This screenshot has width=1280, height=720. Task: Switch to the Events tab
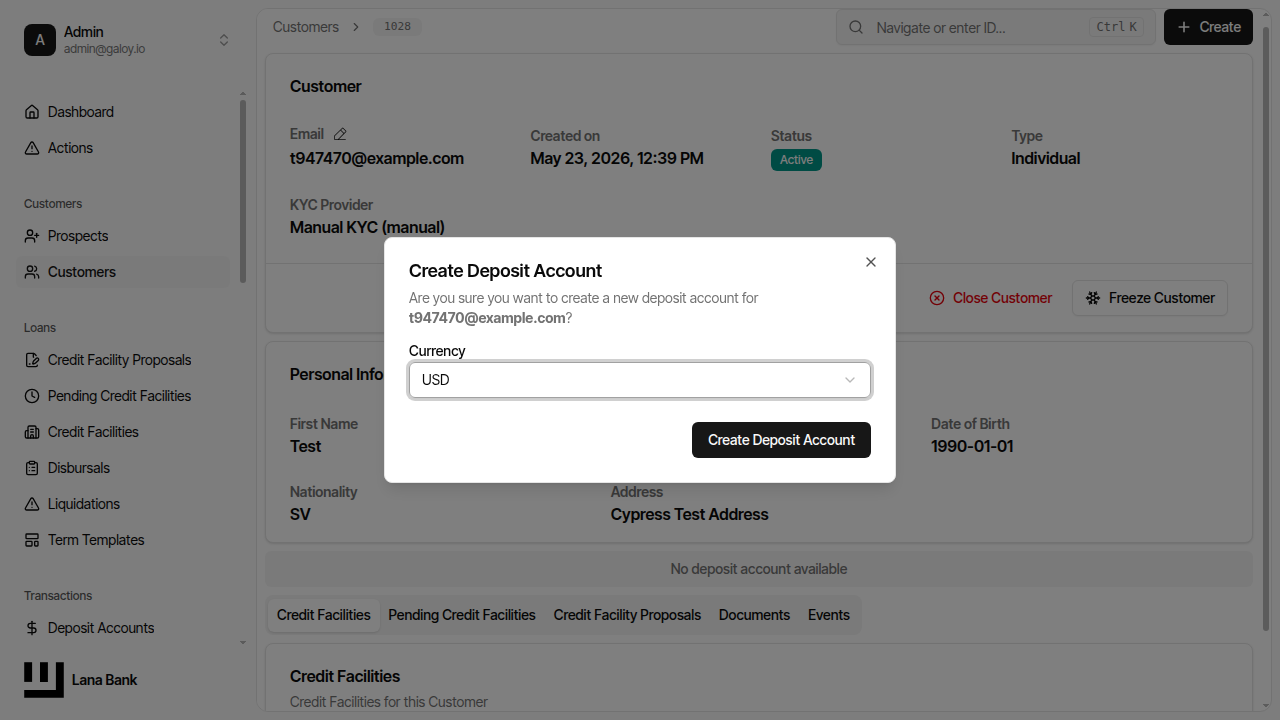pyautogui.click(x=829, y=615)
